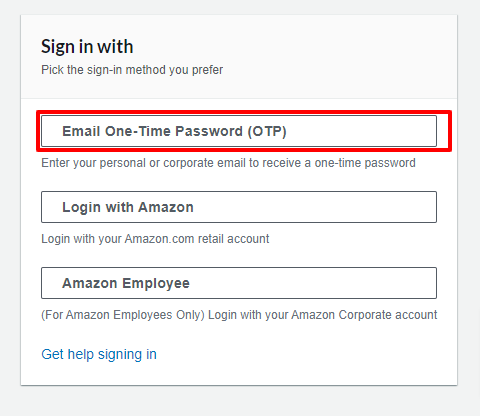This screenshot has width=480, height=416.
Task: Select the Login with Amazon button
Action: point(239,207)
